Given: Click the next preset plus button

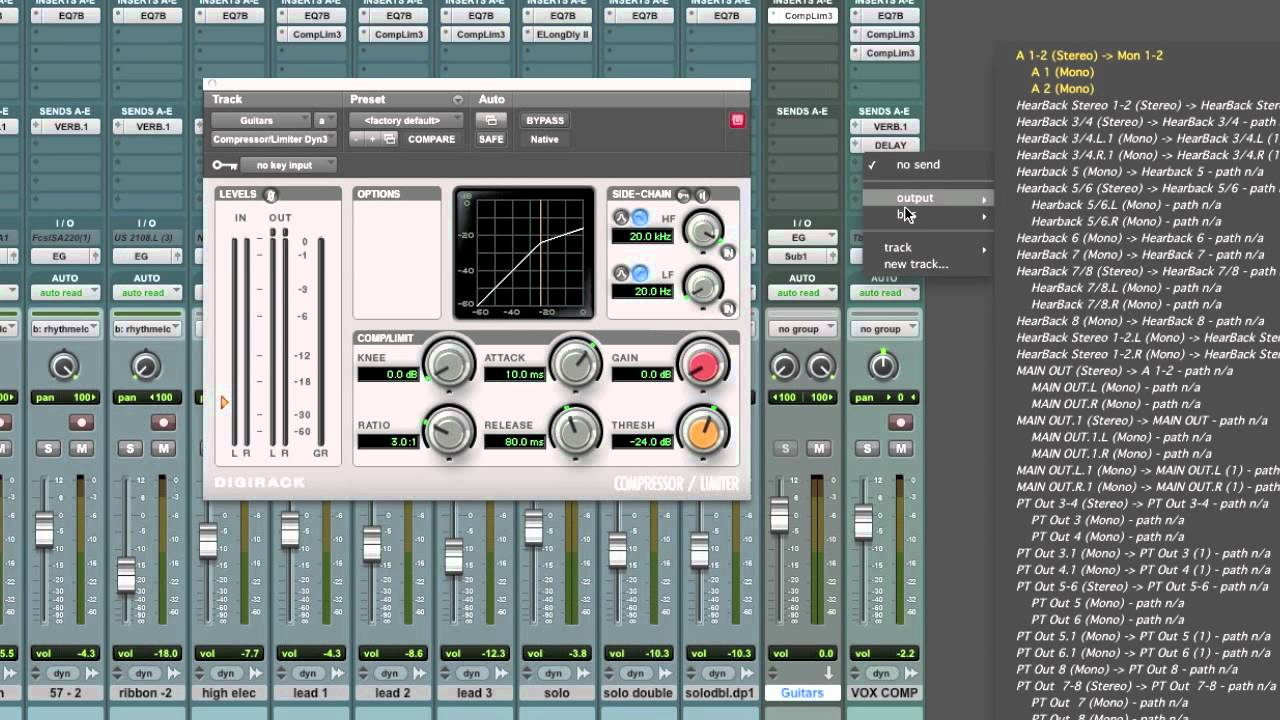Looking at the screenshot, I should pos(371,139).
